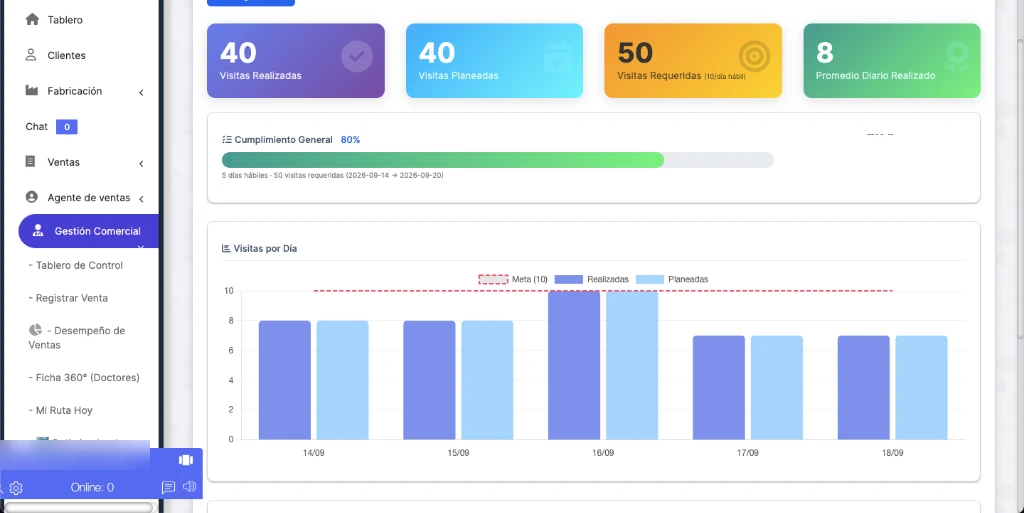Click the chat message bubble icon
This screenshot has height=513, width=1024.
pyautogui.click(x=168, y=487)
